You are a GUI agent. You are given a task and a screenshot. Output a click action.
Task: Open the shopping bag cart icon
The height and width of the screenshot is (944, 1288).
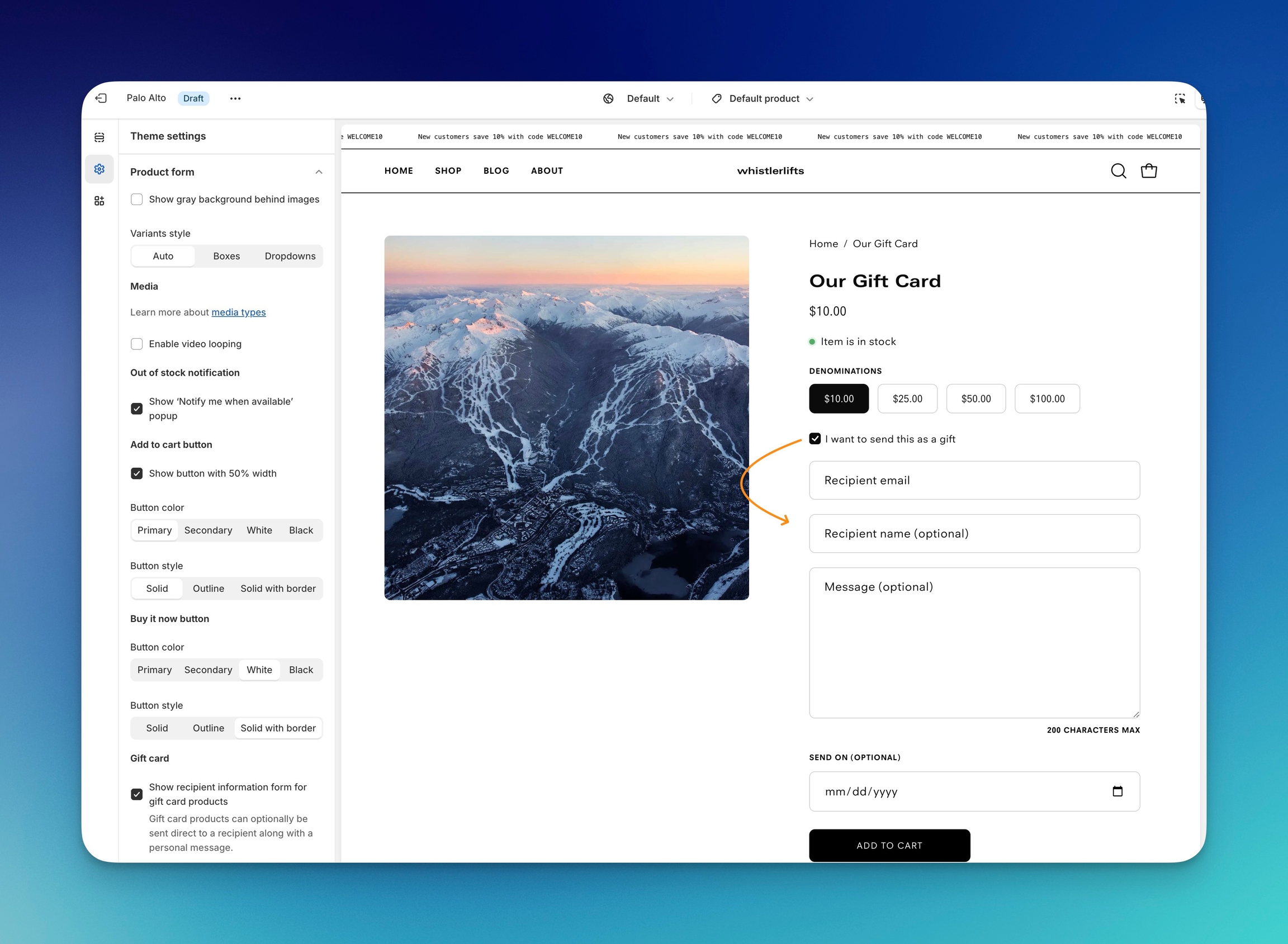[x=1149, y=171]
